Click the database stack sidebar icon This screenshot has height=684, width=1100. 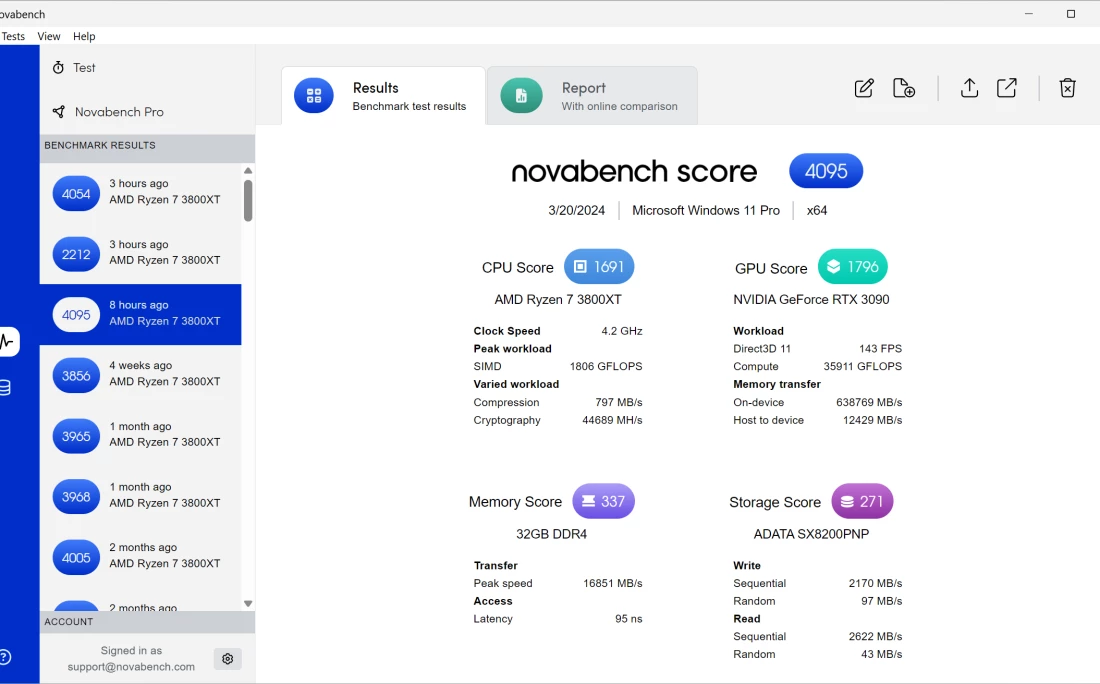coord(5,388)
